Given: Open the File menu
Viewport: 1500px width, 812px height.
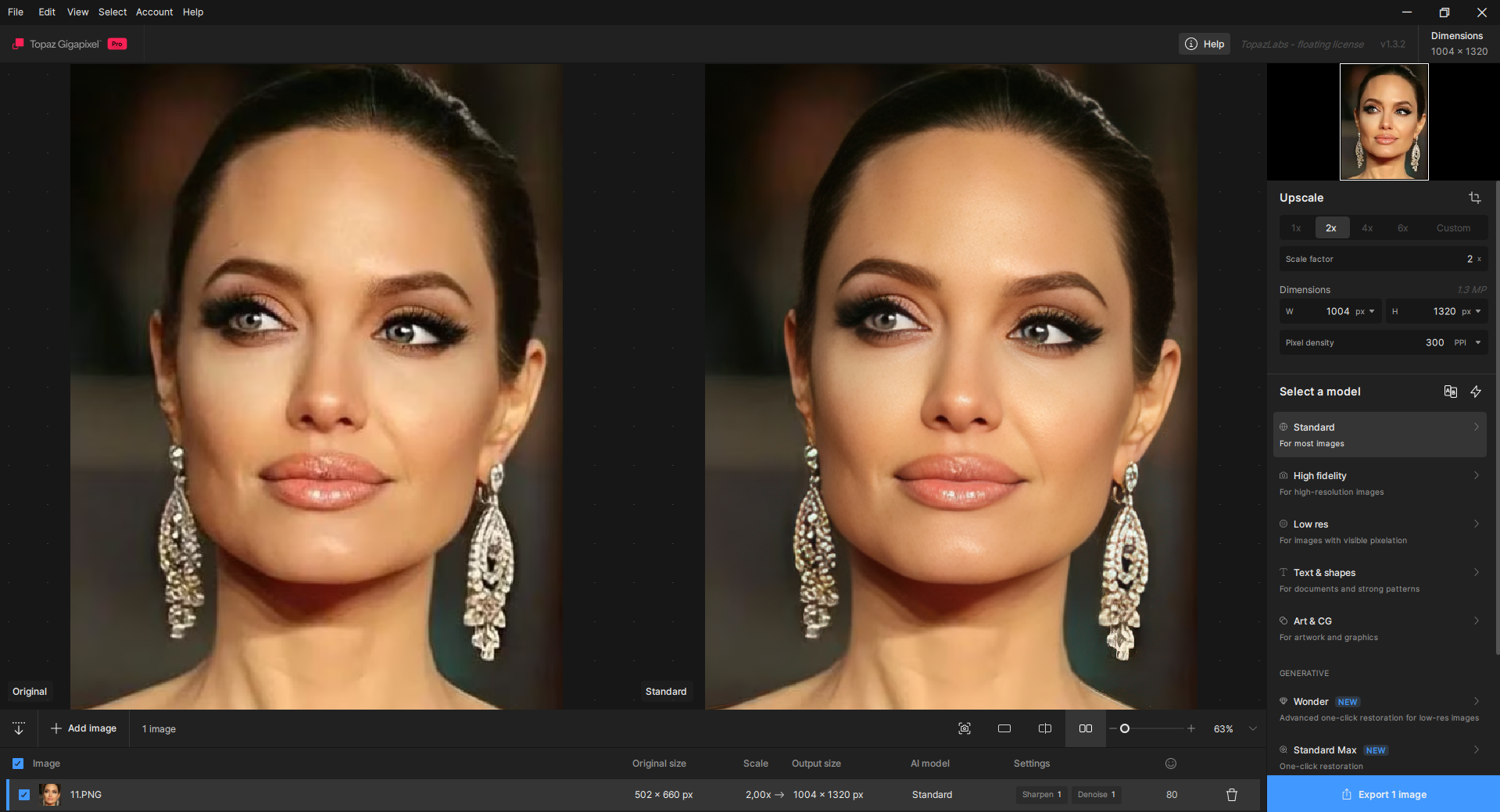Looking at the screenshot, I should click(x=16, y=12).
